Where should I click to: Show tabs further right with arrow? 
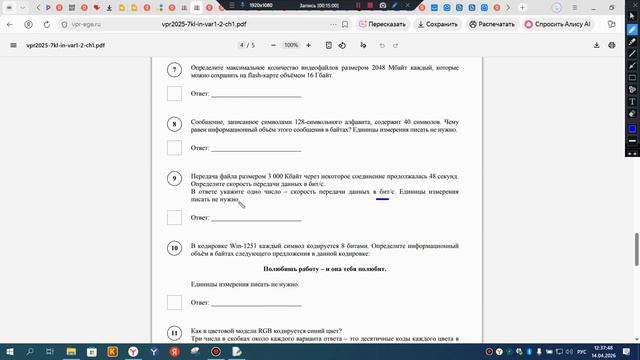(508, 7)
